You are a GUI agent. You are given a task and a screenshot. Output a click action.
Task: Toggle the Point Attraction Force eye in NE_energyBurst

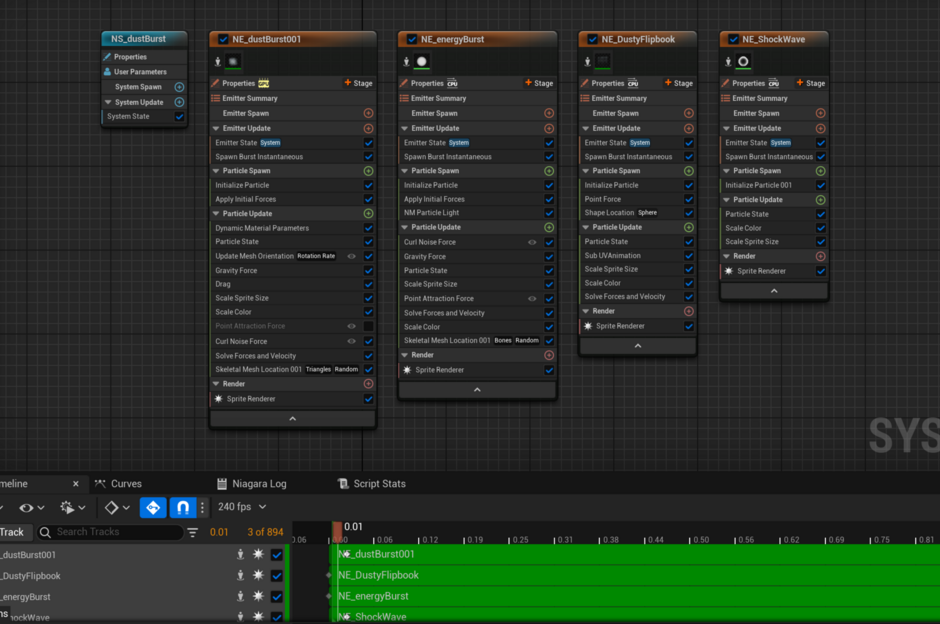[532, 299]
